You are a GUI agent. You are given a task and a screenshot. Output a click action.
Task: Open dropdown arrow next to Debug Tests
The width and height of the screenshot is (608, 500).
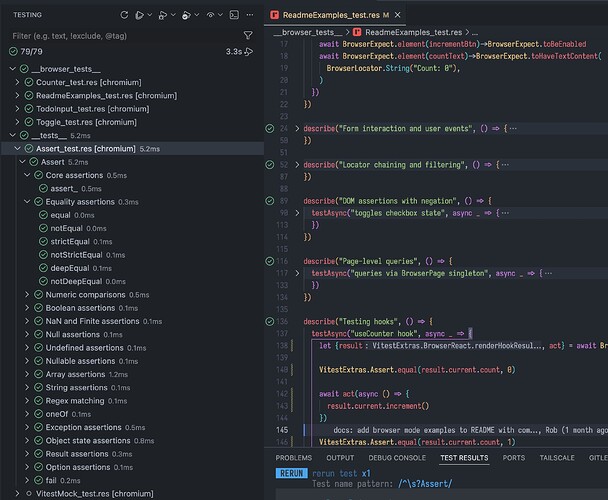click(173, 15)
